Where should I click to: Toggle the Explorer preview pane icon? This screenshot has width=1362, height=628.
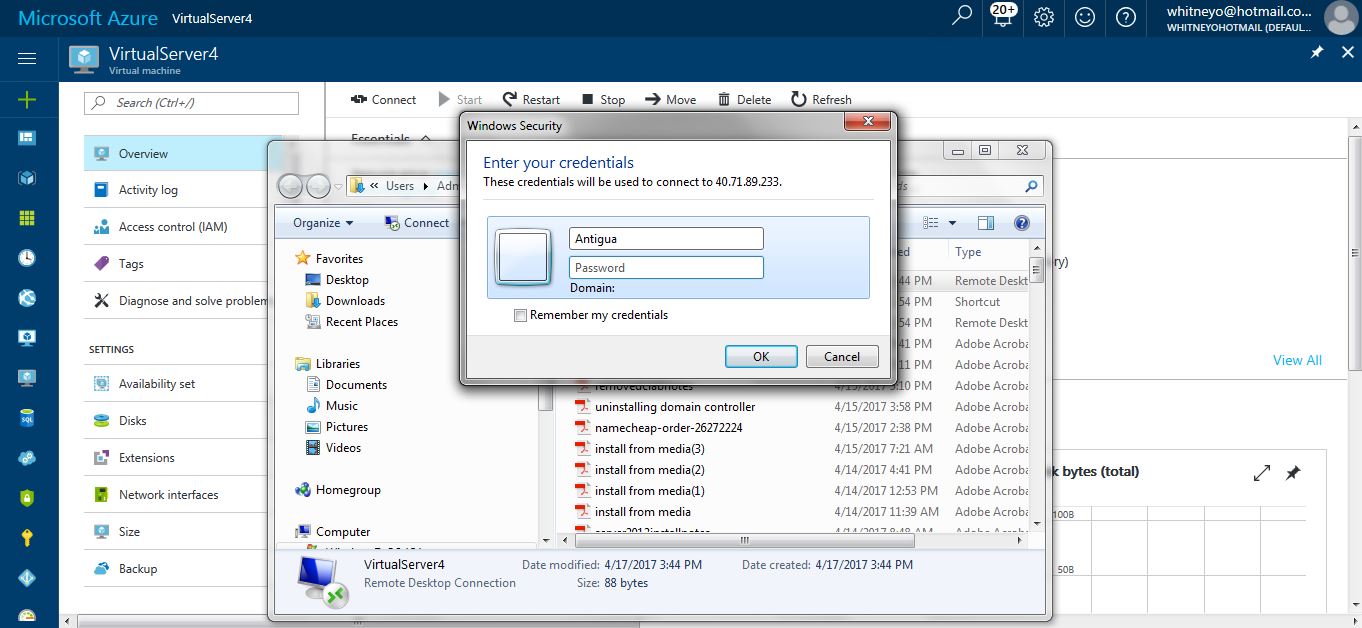pos(986,223)
